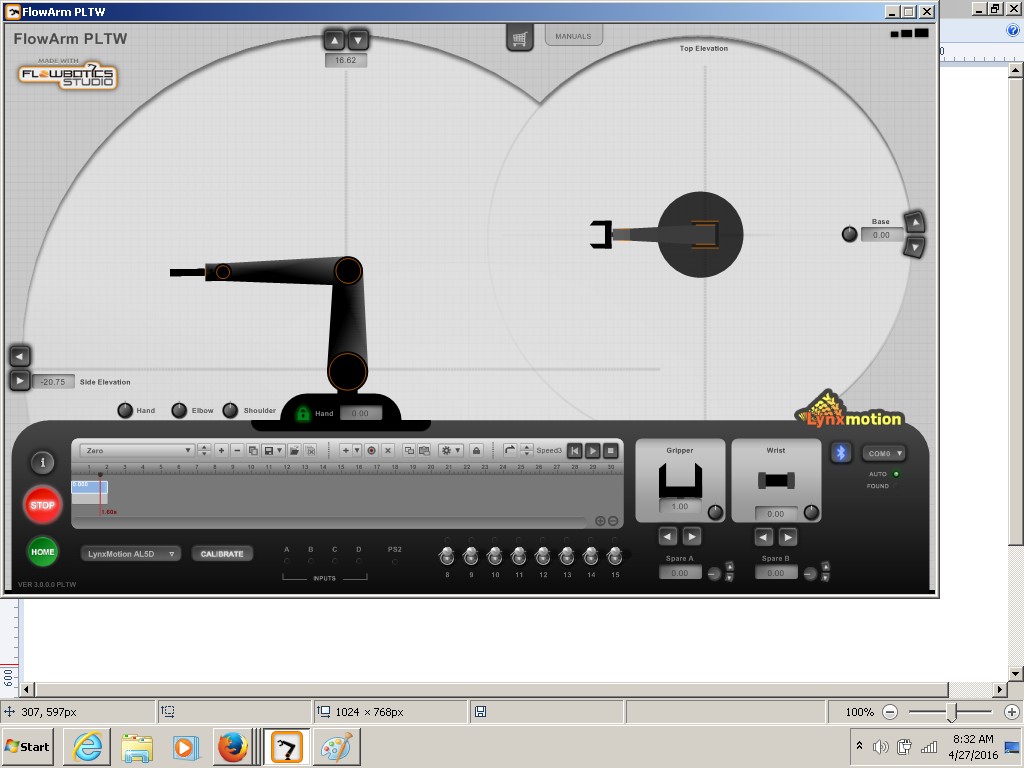Screen dimensions: 1024x768
Task: Delete the step with the X icon
Action: click(x=388, y=451)
